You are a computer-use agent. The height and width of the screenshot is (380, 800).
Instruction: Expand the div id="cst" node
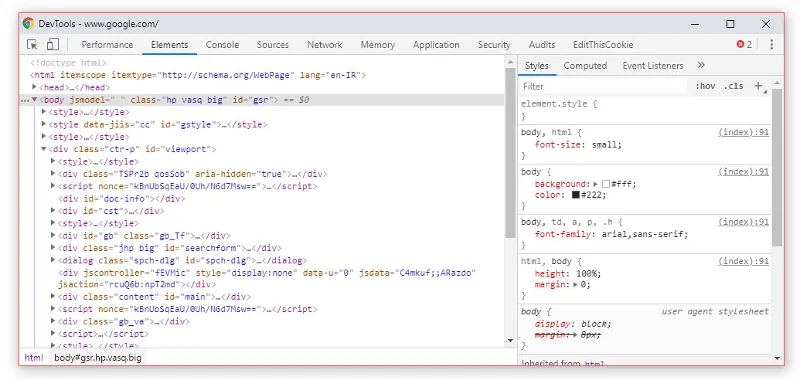click(x=53, y=211)
